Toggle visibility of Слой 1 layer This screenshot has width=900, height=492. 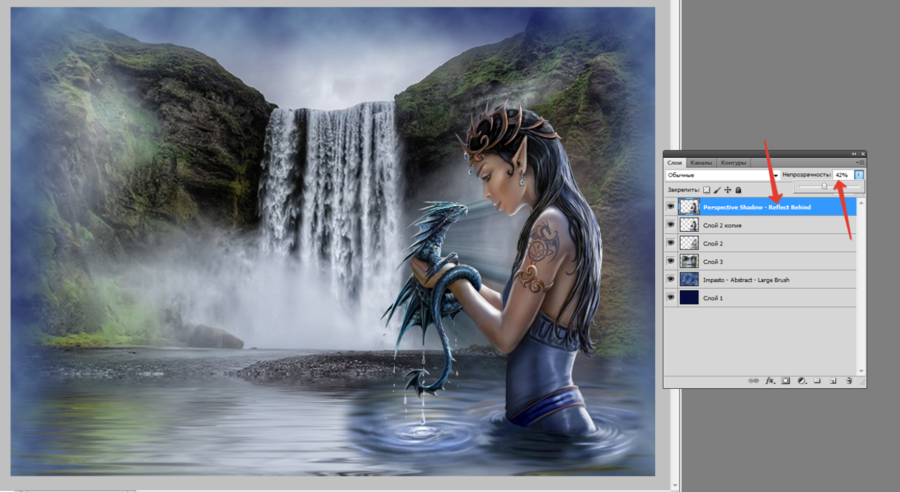click(x=670, y=297)
